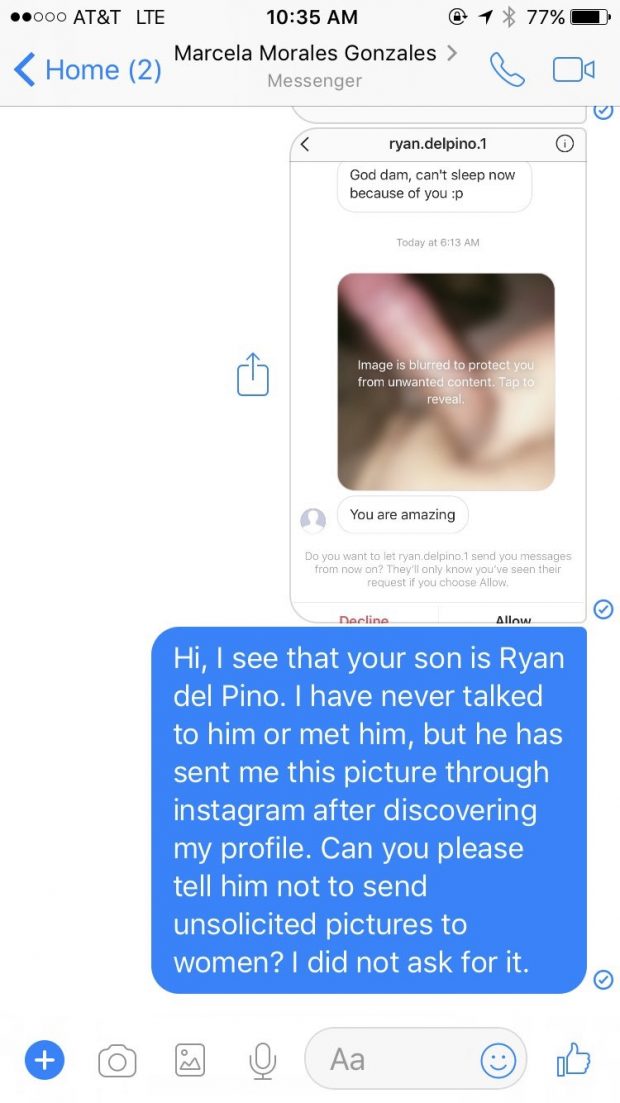This screenshot has height=1103, width=620.
Task: Select the blue message about Ryan del Pino
Action: click(x=369, y=810)
